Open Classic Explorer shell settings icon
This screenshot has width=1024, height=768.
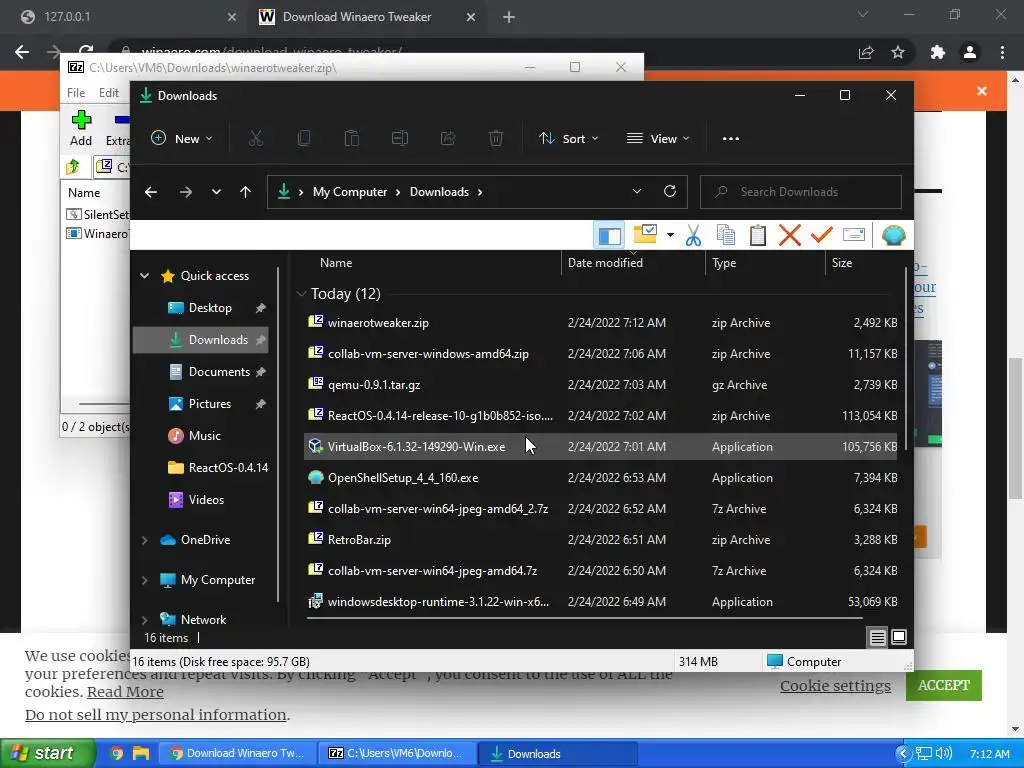click(893, 235)
